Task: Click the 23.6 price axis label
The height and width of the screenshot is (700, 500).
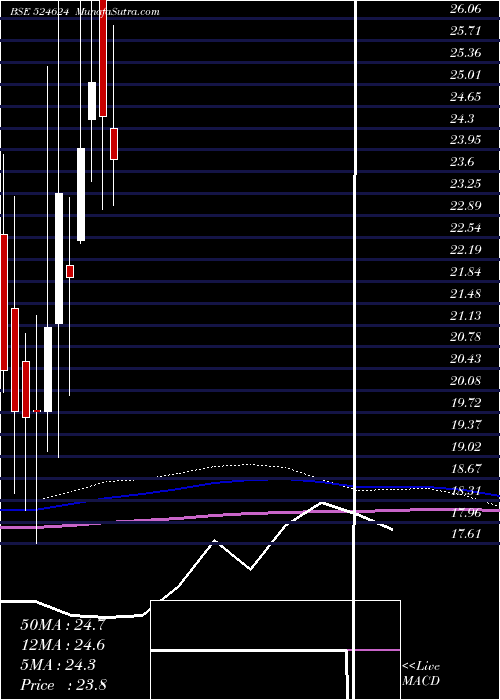Action: click(x=462, y=162)
